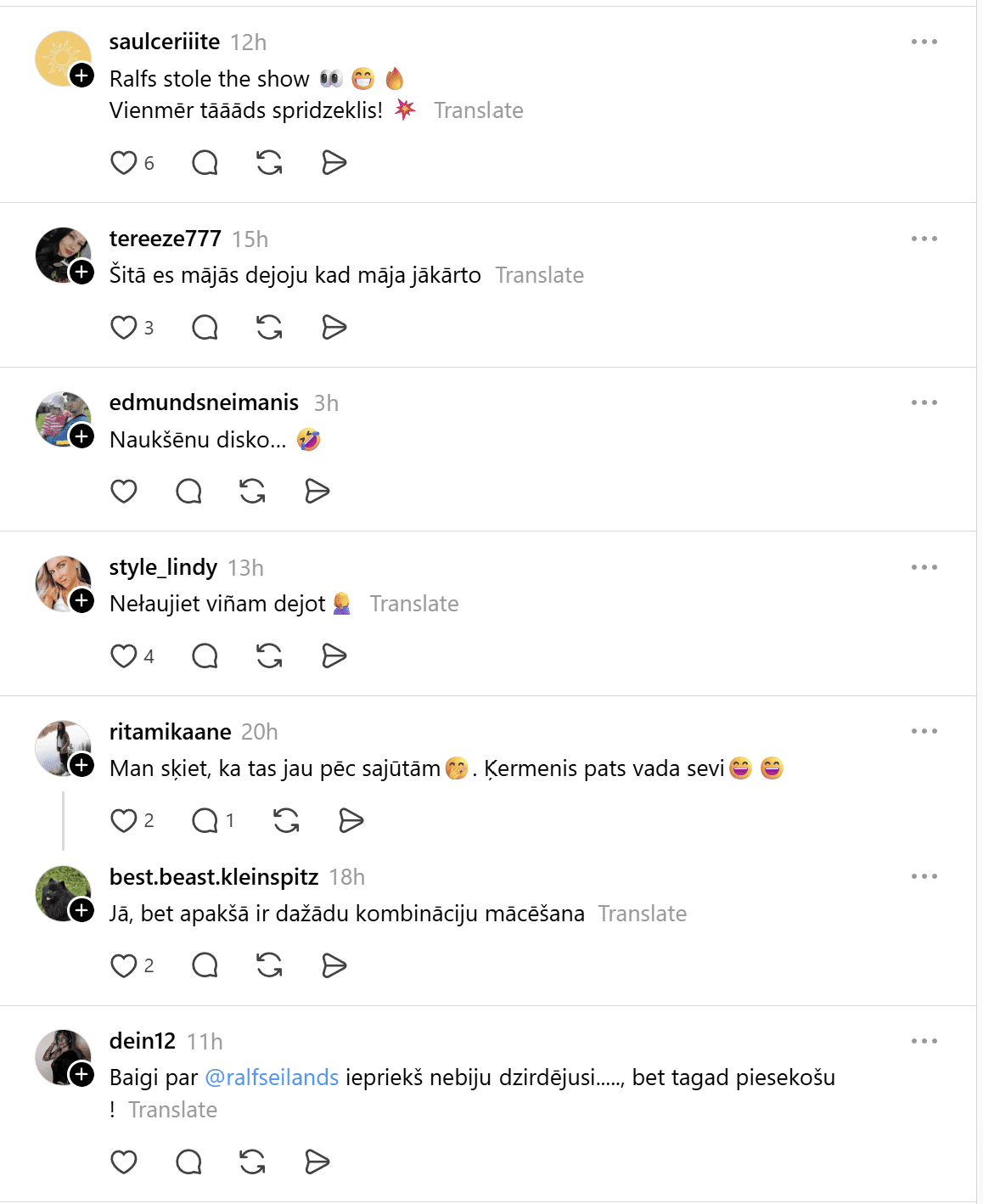Follow style_lindy using avatar plus badge

click(x=81, y=601)
